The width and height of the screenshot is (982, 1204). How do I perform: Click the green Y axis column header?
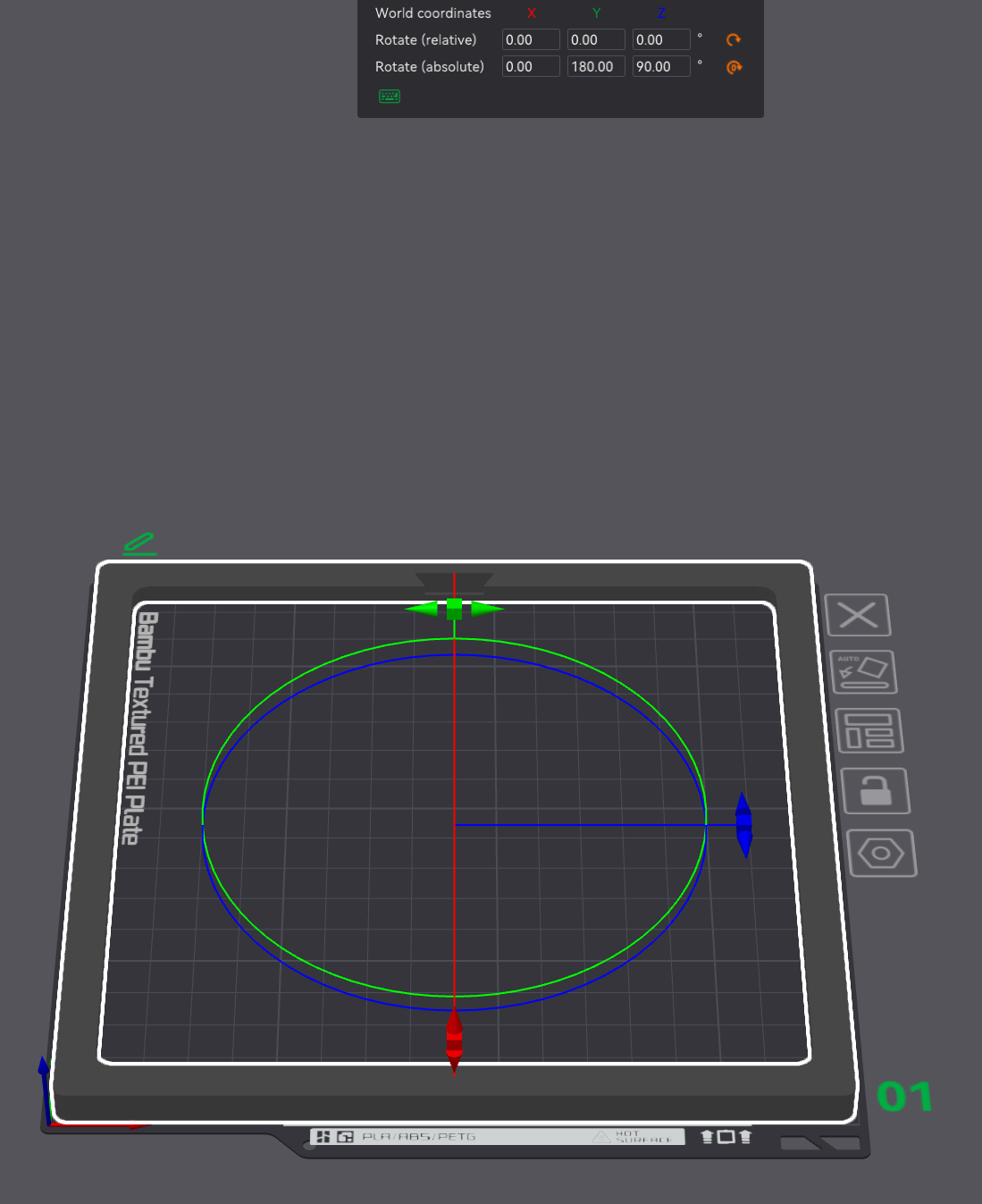tap(596, 13)
